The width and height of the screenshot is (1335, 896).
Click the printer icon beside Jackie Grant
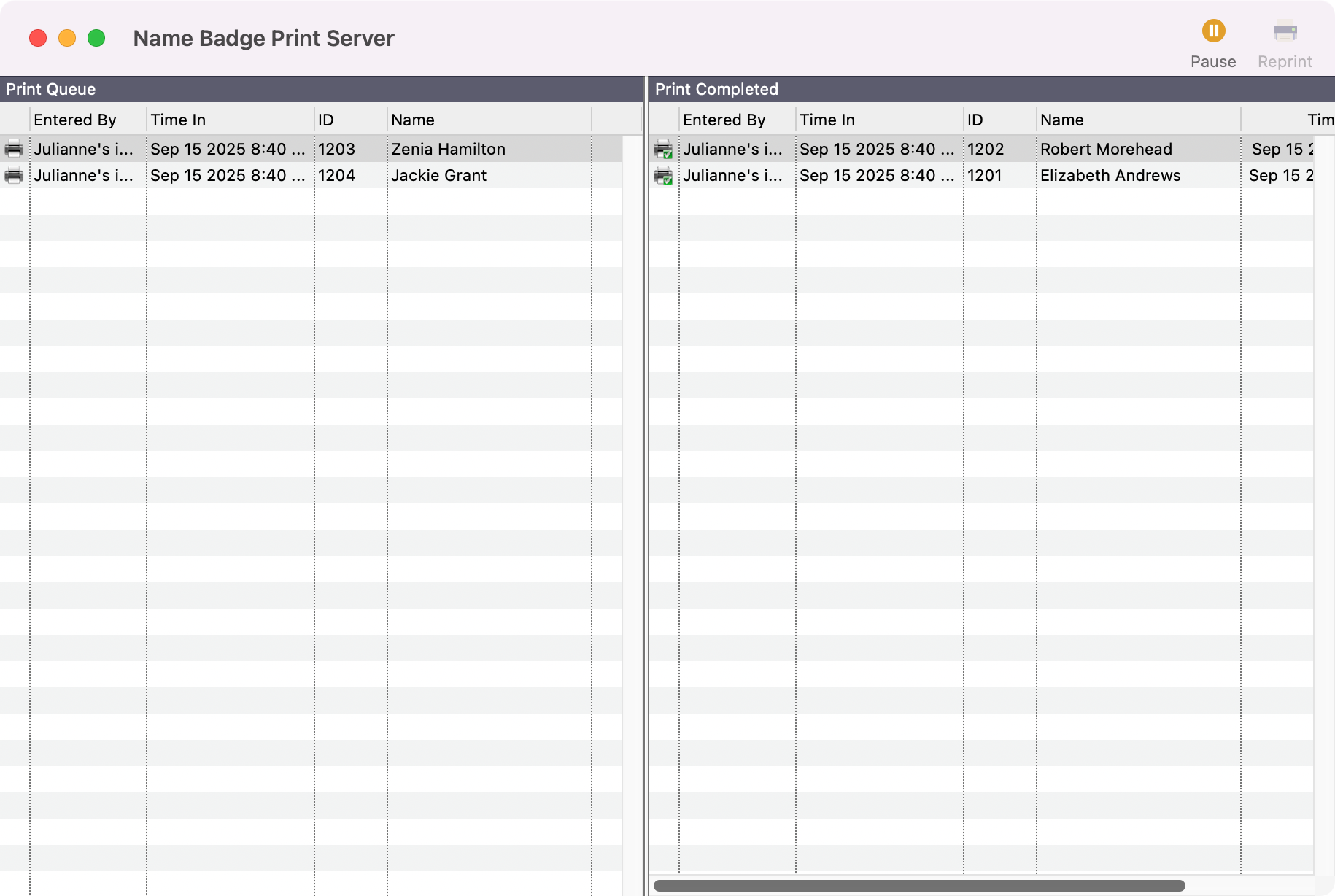[x=14, y=175]
